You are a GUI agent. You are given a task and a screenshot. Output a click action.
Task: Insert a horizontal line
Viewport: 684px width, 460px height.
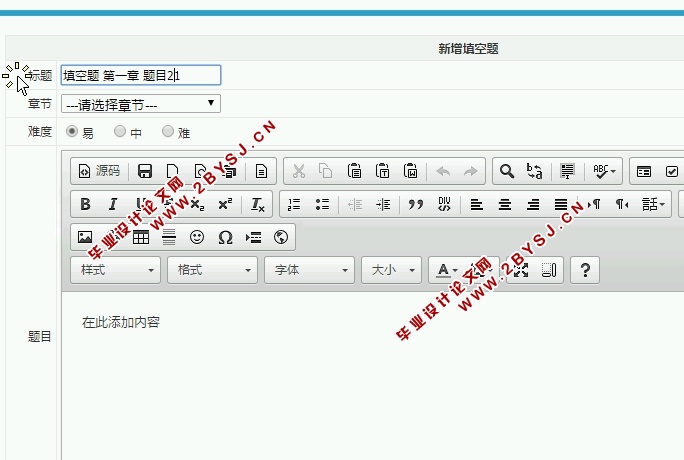[x=169, y=237]
